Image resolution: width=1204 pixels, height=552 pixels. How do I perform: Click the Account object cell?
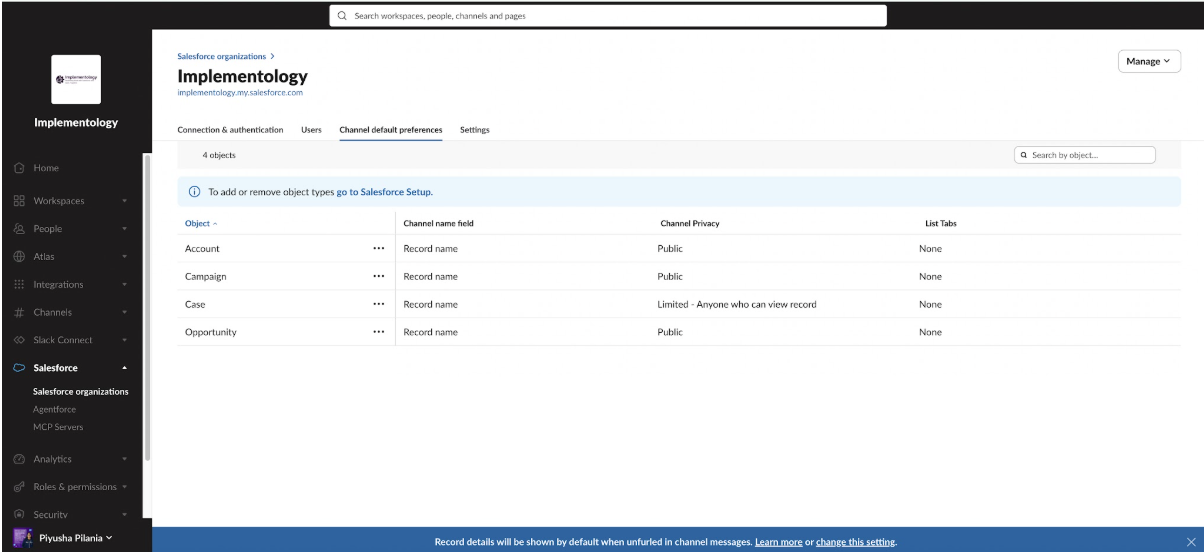click(202, 248)
